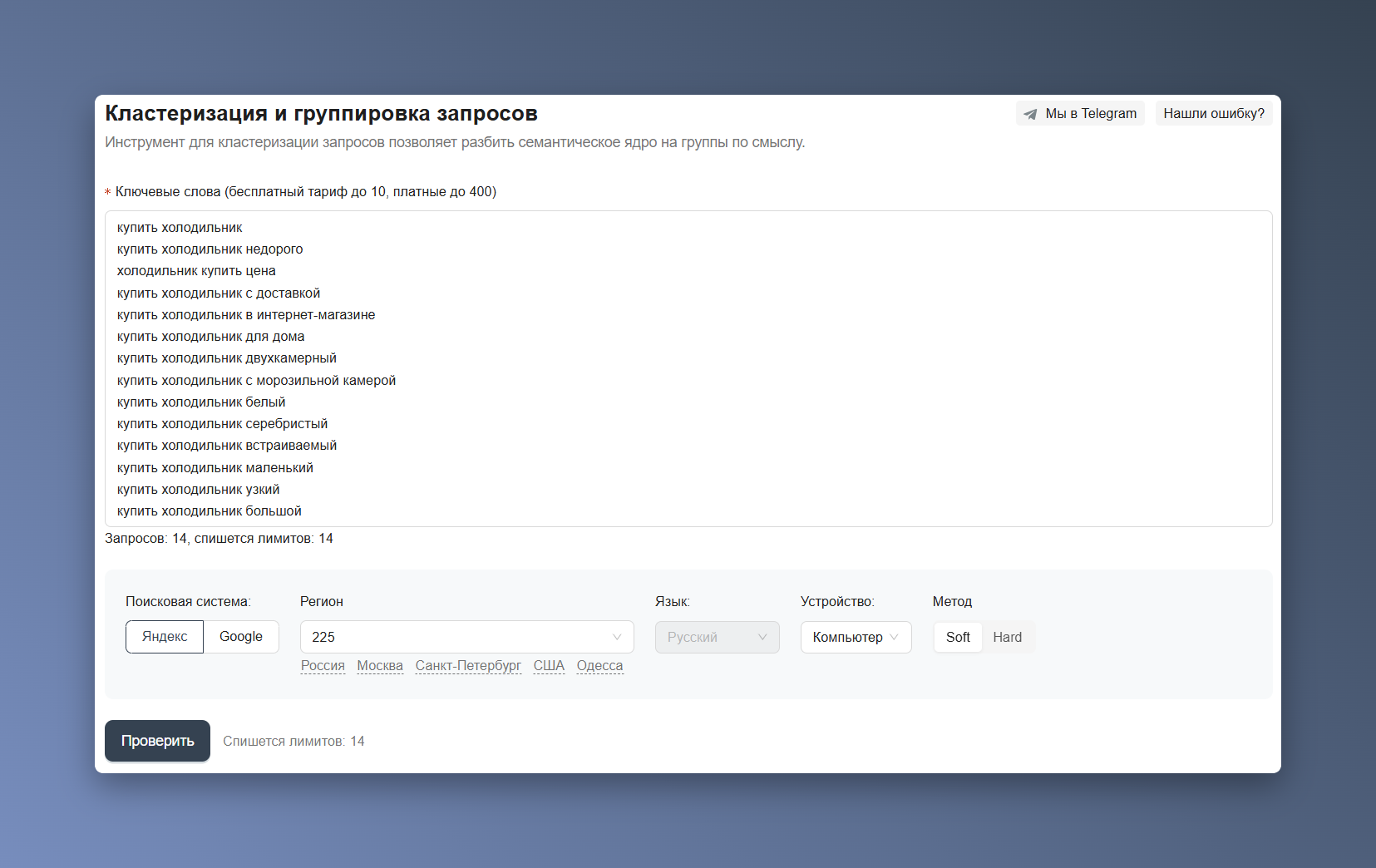
Task: Click the line 'купить холодильник встраиваемый'
Action: coord(227,446)
